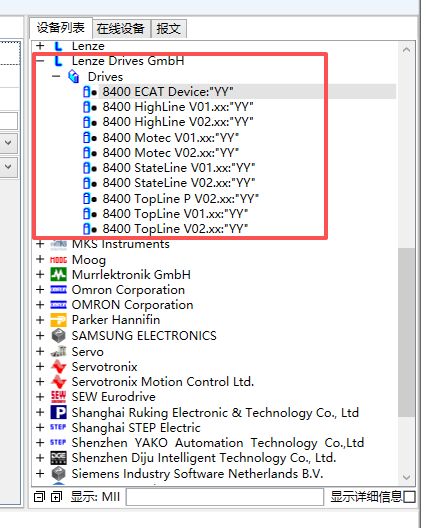Click the SAMSUNG ELECTRONICS cube icon
421x528 pixels.
tap(58, 336)
